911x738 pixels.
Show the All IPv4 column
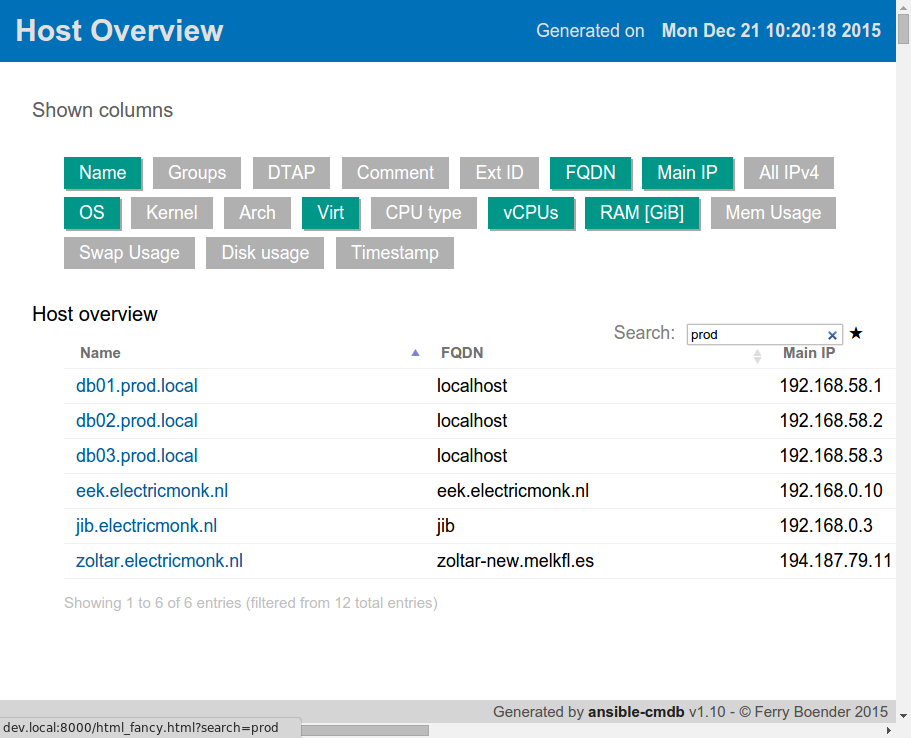click(788, 173)
